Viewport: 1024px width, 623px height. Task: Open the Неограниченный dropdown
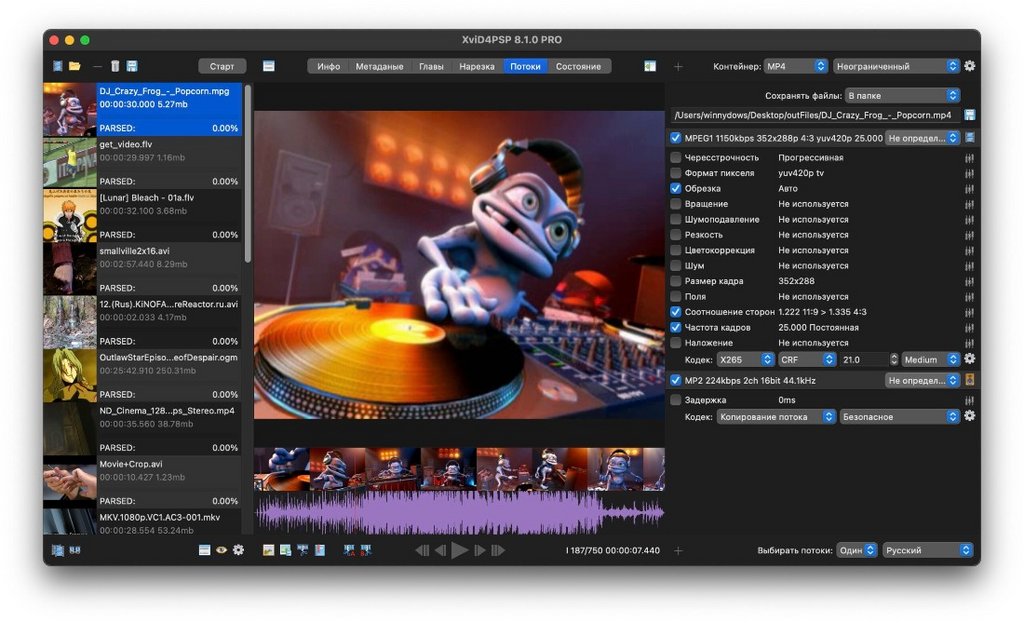coord(896,66)
